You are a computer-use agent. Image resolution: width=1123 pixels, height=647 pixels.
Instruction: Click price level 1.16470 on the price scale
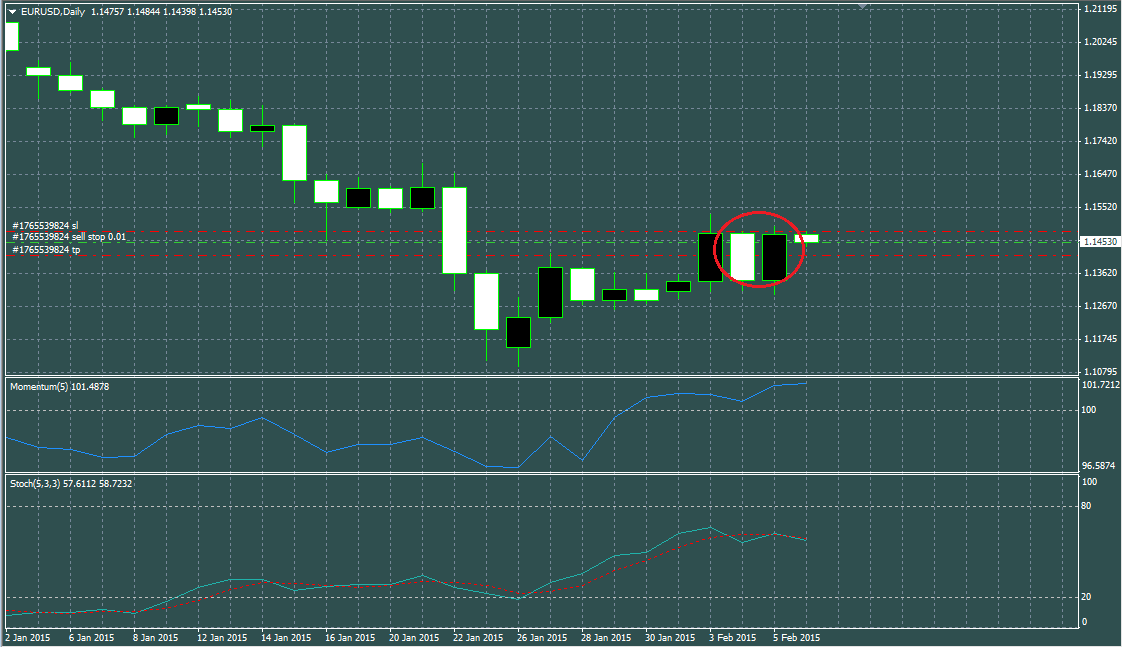(1101, 173)
